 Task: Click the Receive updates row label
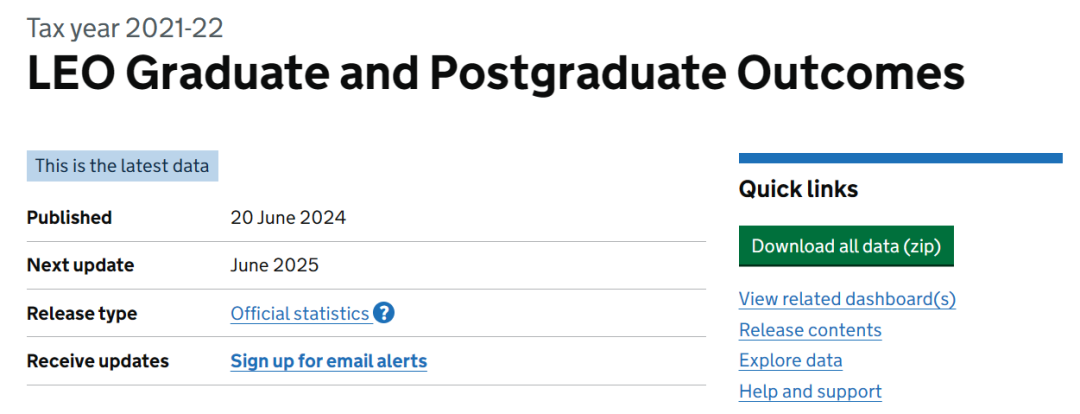click(x=98, y=361)
